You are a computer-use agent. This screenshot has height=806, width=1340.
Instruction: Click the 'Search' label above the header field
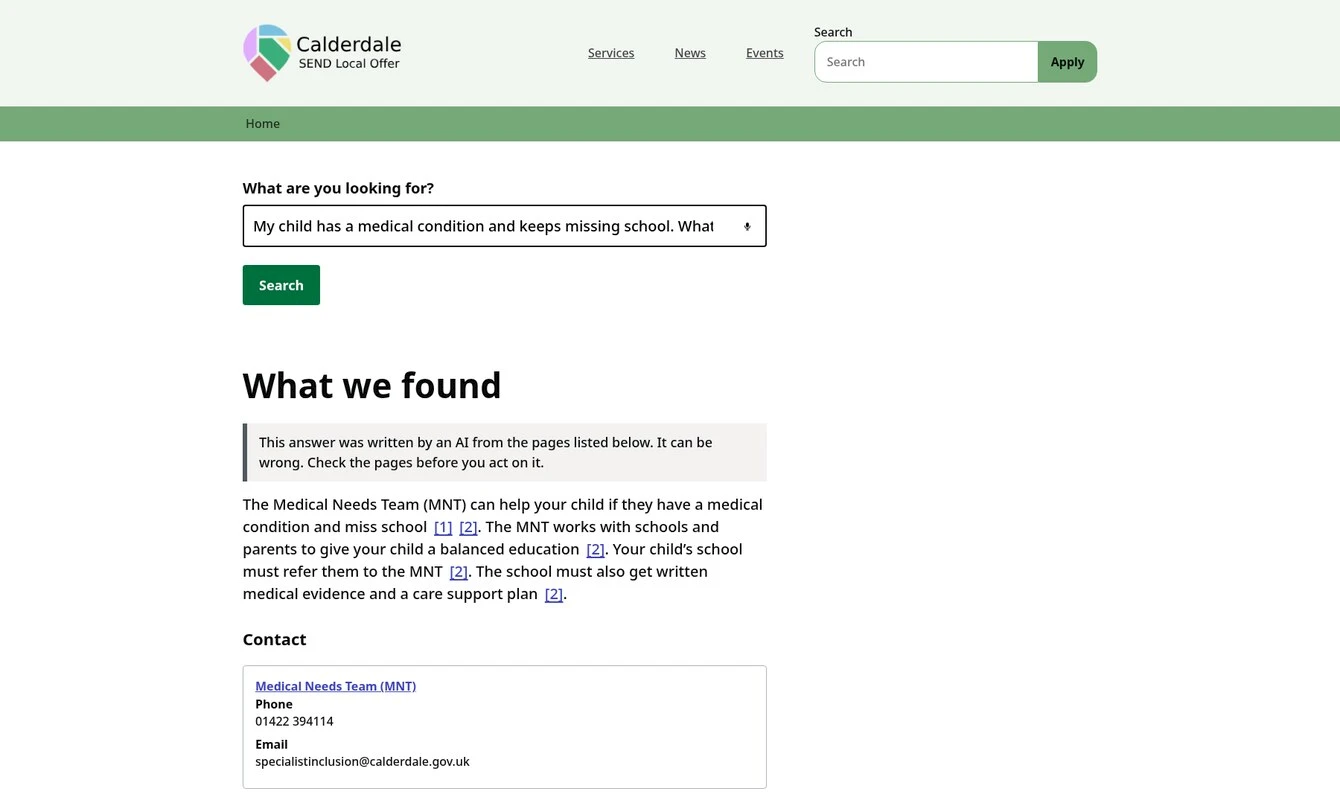coord(833,32)
